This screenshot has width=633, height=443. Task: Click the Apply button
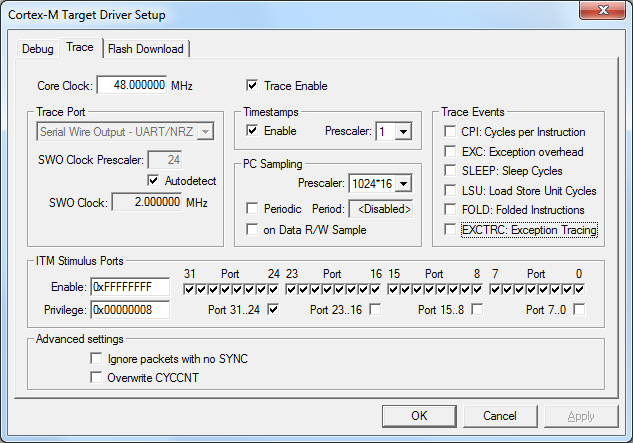581,416
